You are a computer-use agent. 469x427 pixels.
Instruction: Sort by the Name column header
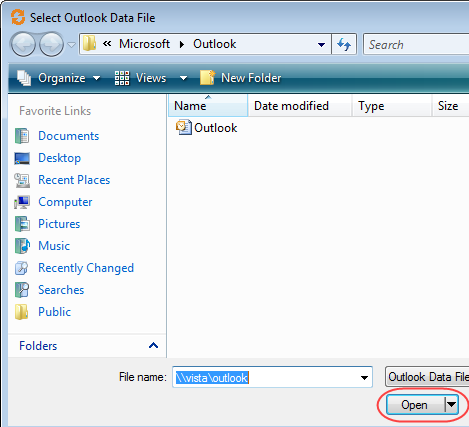[x=208, y=106]
